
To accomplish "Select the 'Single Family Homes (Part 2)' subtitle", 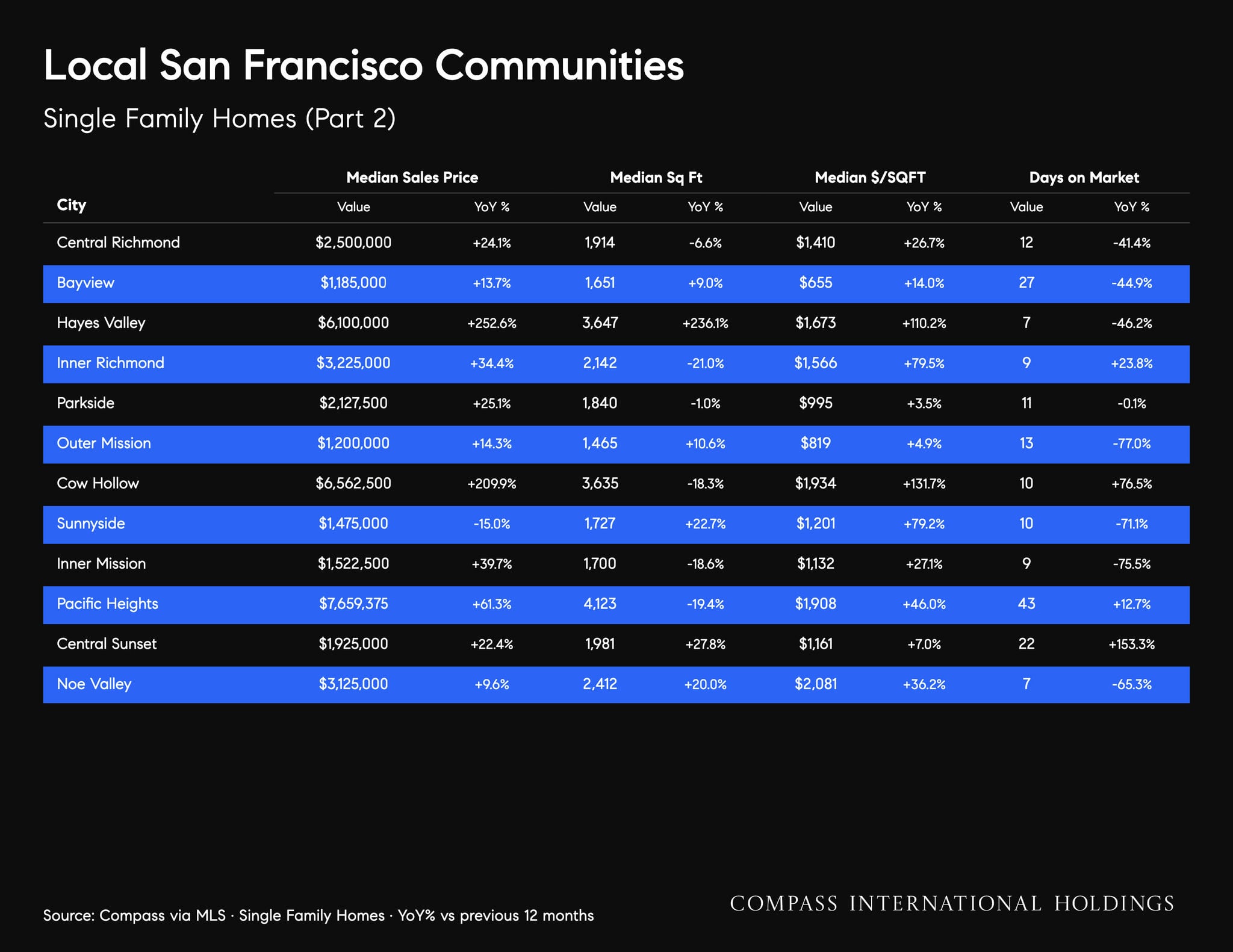I will click(220, 119).
